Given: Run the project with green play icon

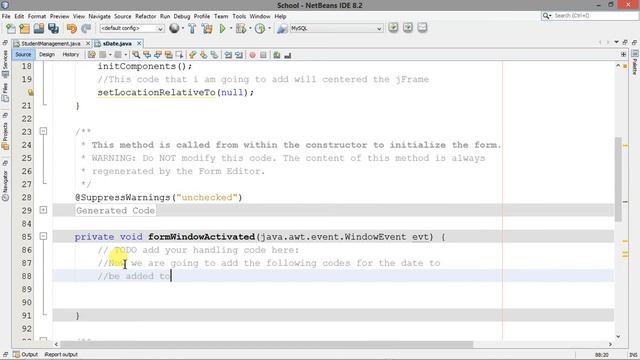Looking at the screenshot, I should [222, 29].
